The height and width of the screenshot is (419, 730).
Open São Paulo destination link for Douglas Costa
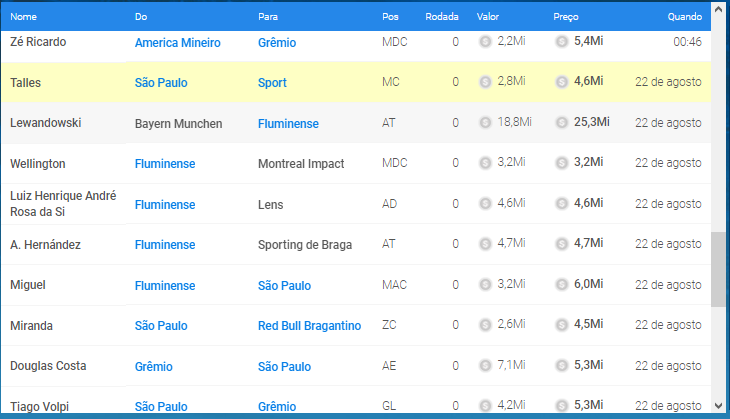click(x=284, y=366)
